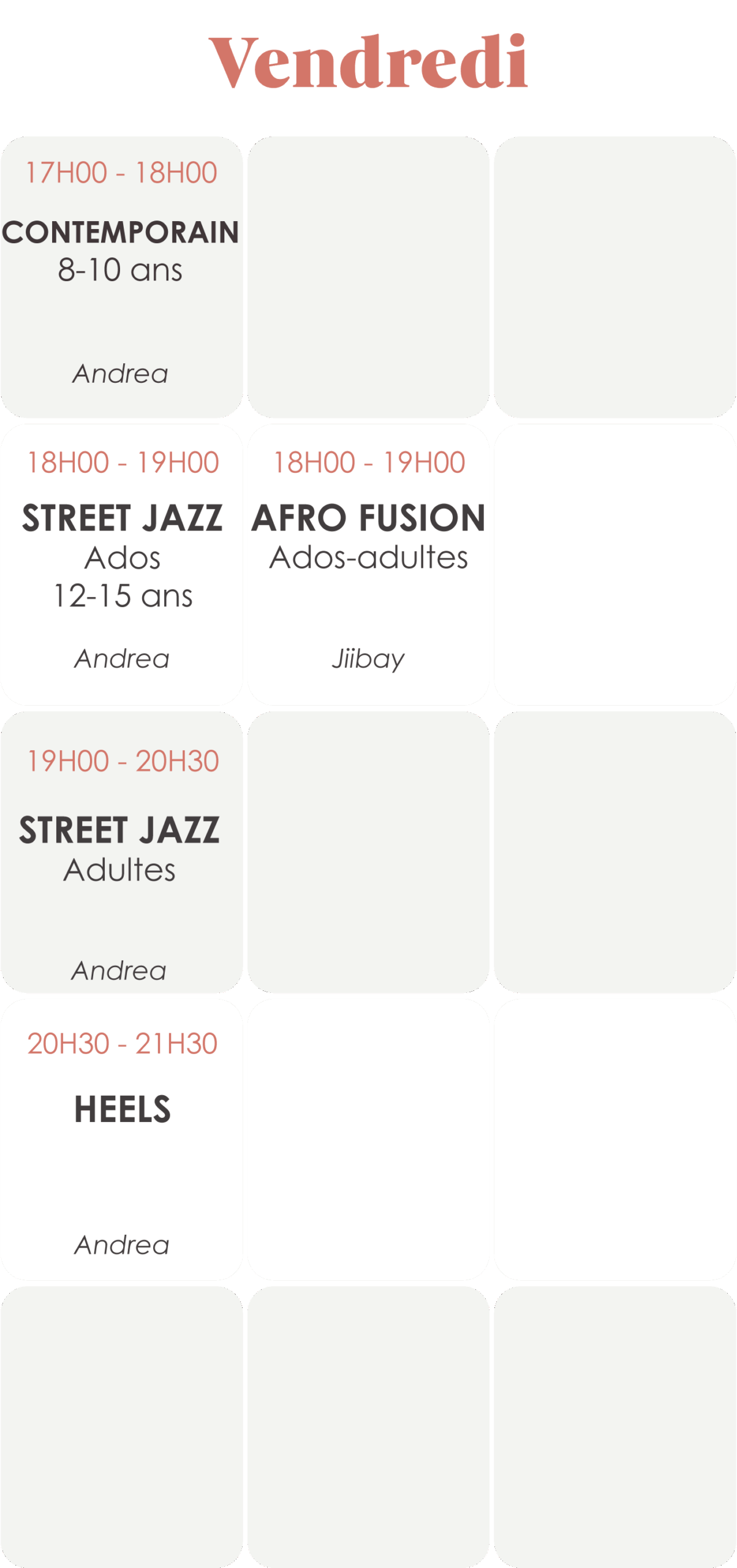737x1568 pixels.
Task: Open the Street Jazz Ados 12-15 ans card
Action: (121, 564)
